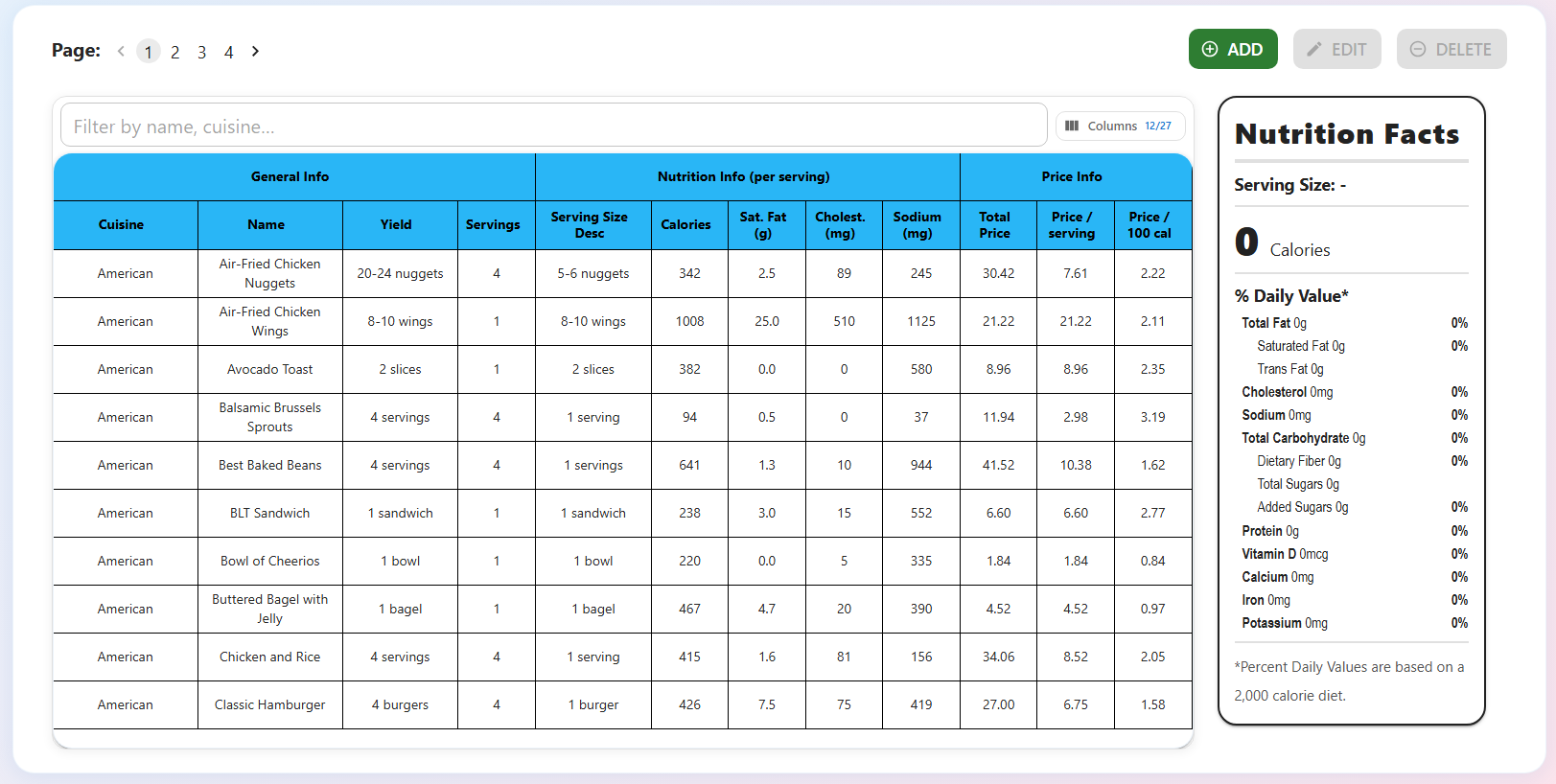This screenshot has height=784, width=1556.
Task: Click the Columns grid icon
Action: pos(1072,126)
